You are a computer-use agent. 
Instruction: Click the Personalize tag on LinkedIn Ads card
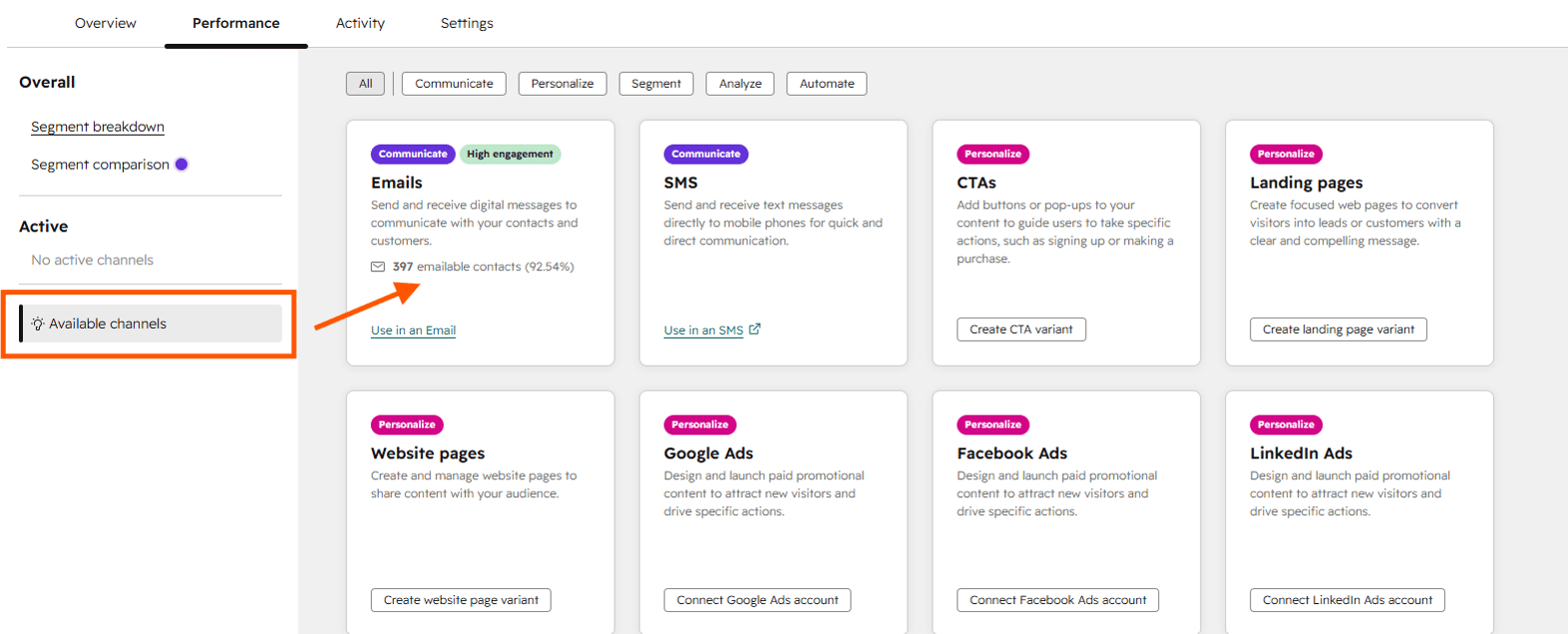point(1287,425)
